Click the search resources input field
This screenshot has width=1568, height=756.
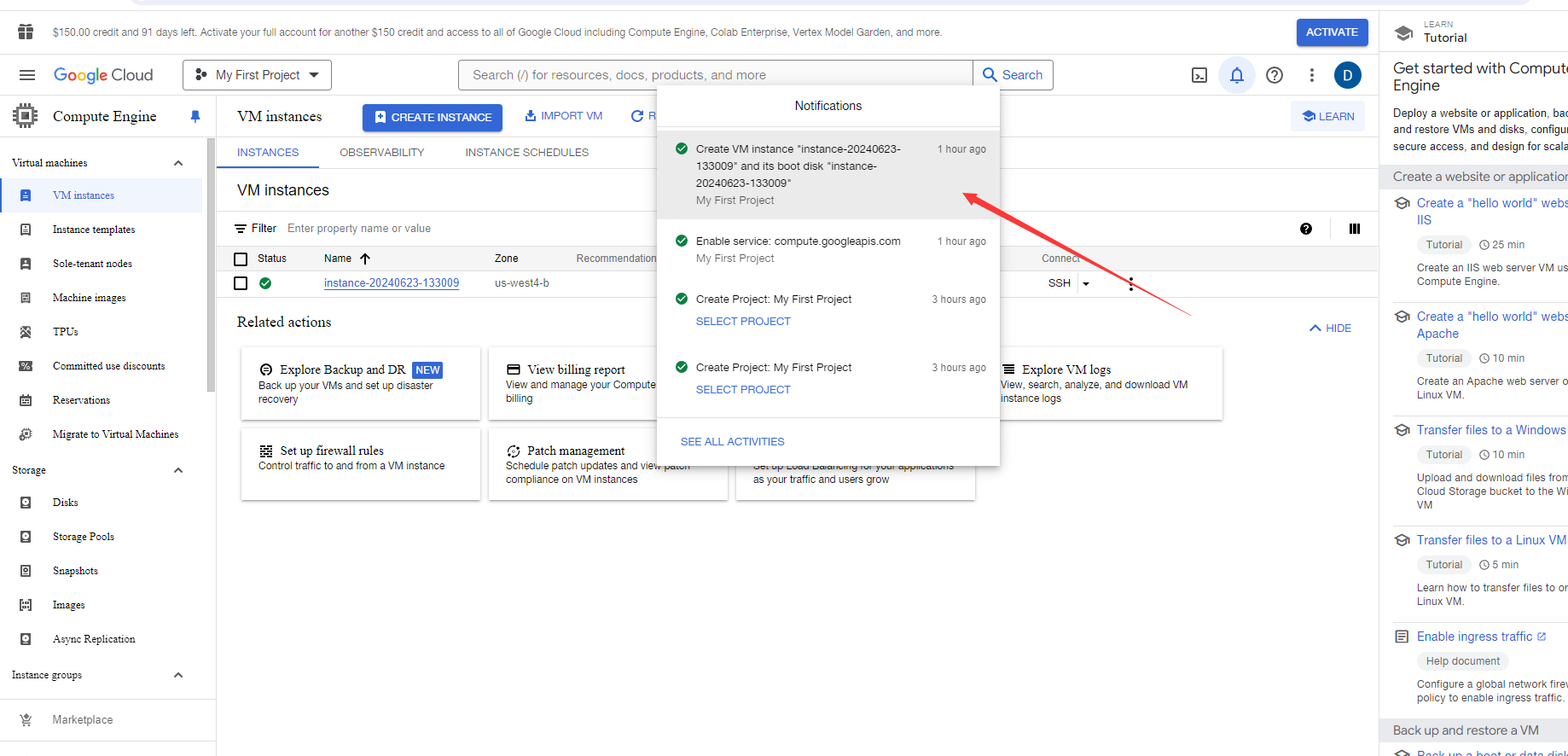(x=715, y=75)
